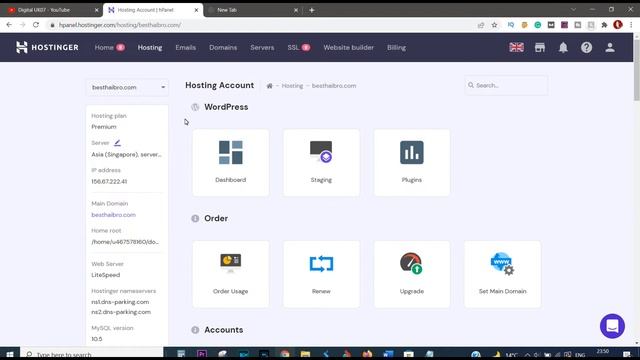The width and height of the screenshot is (640, 360).
Task: Go to the Servers menu
Action: coord(262,47)
